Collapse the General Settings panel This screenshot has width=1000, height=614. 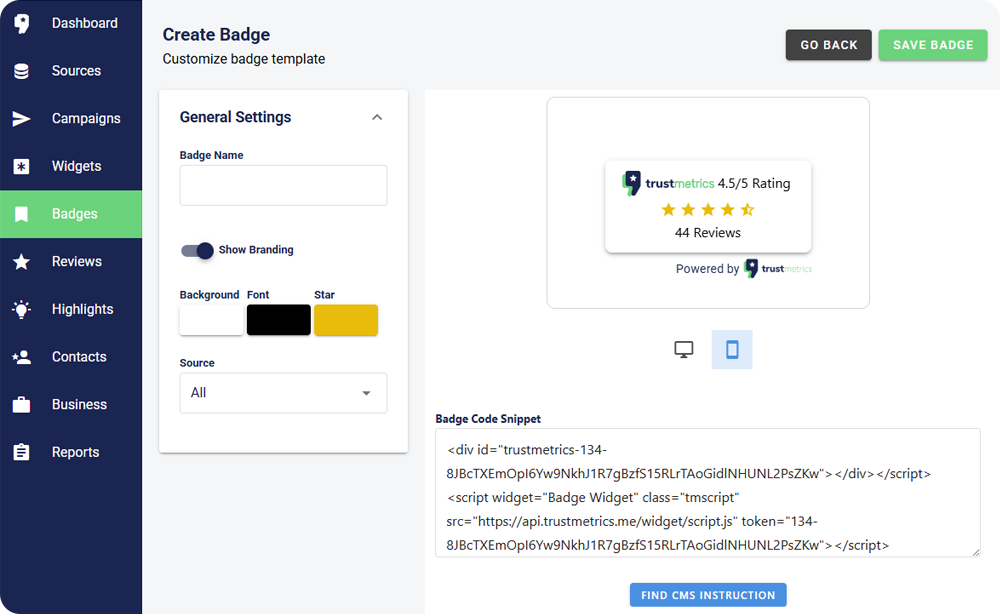(377, 117)
